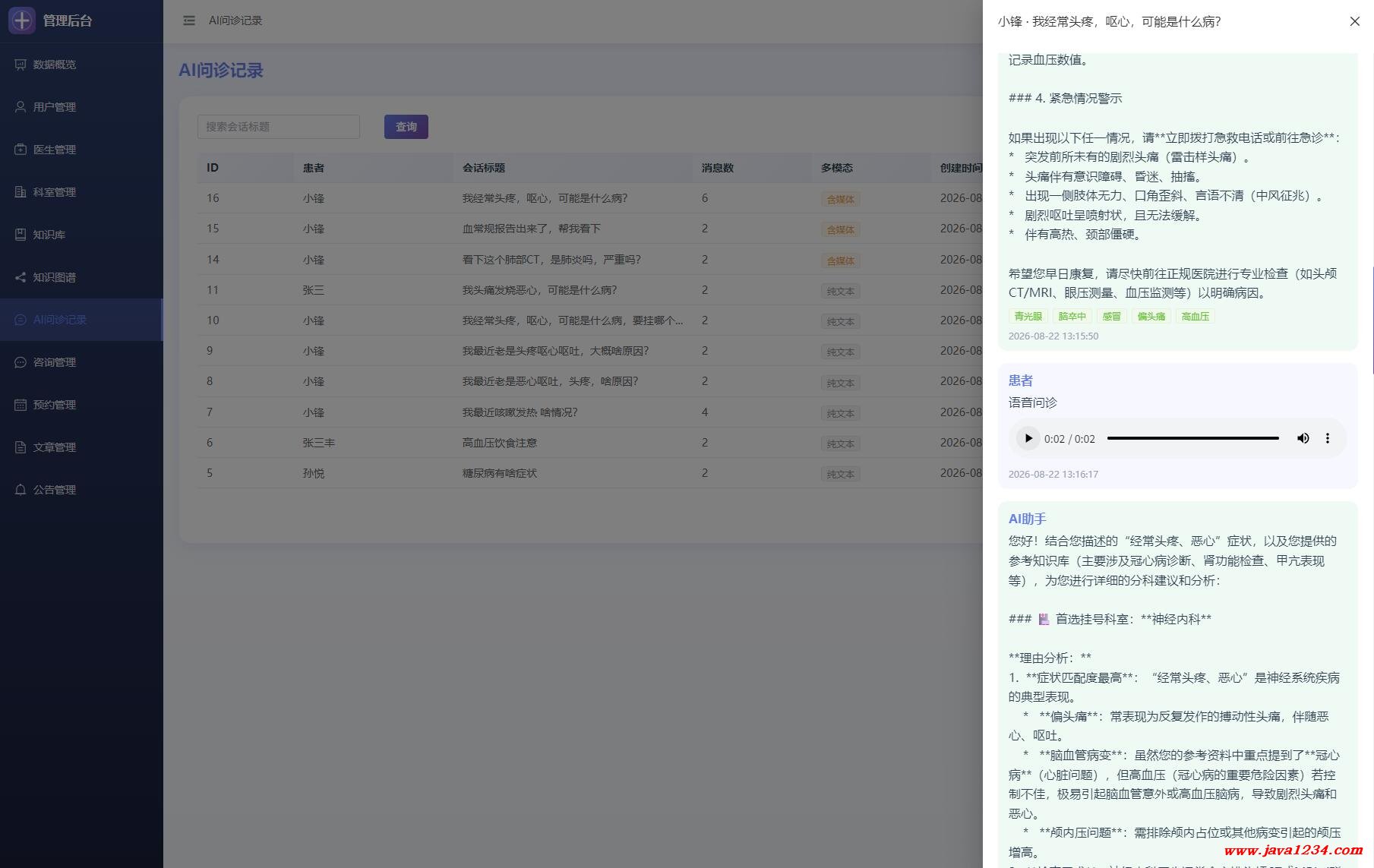Click the 咨询管理 chat bubble icon
The image size is (1374, 868).
(x=21, y=362)
